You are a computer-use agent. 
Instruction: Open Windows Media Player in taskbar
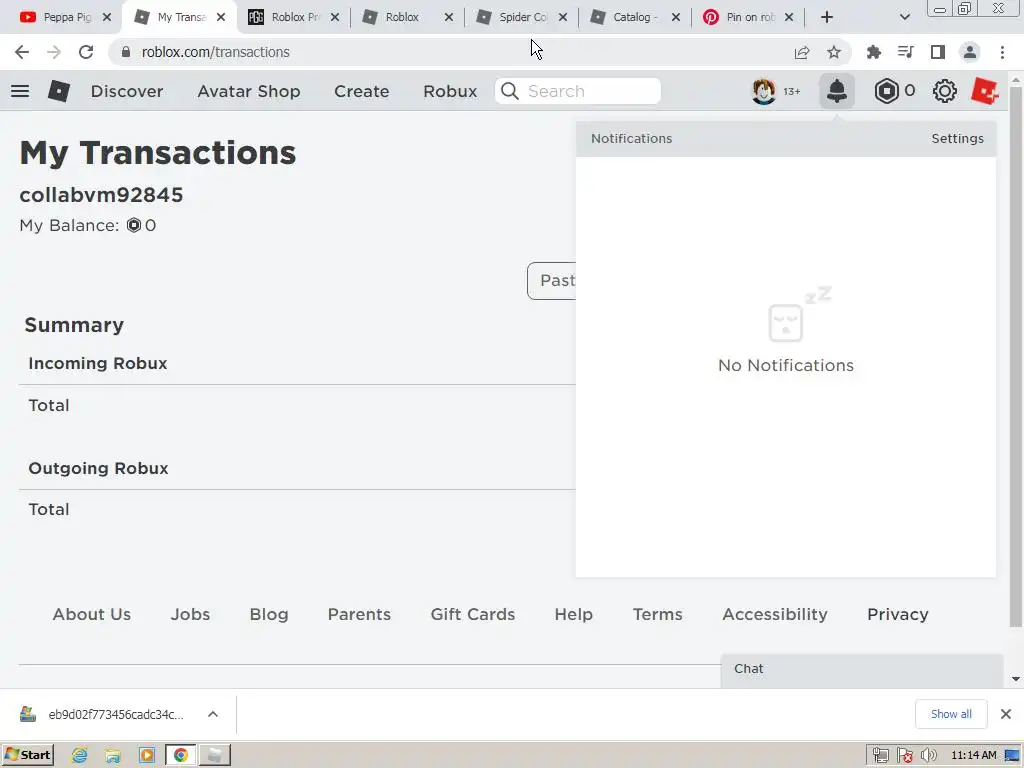(147, 755)
